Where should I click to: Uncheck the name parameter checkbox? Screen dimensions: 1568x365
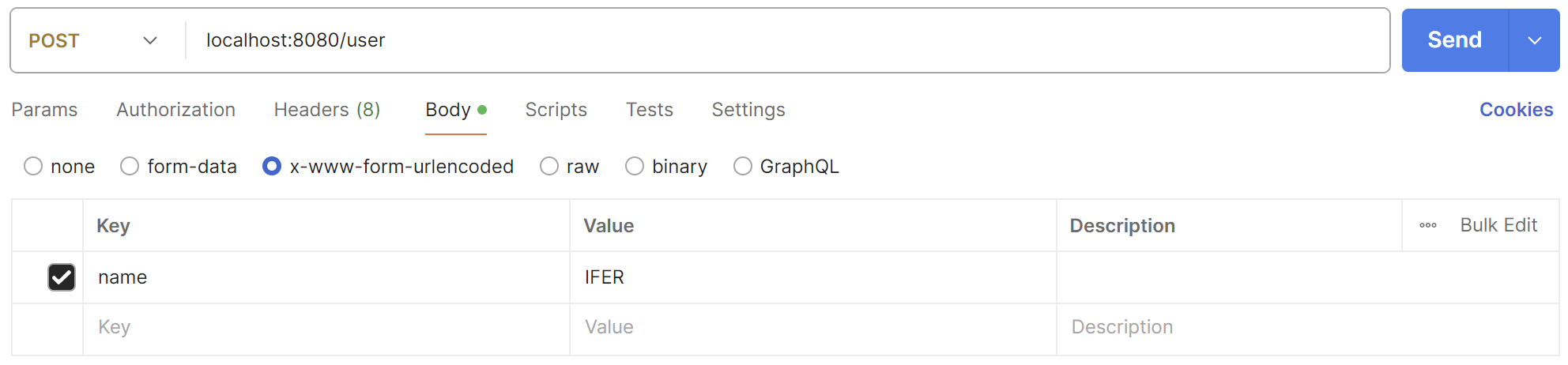pyautogui.click(x=62, y=277)
